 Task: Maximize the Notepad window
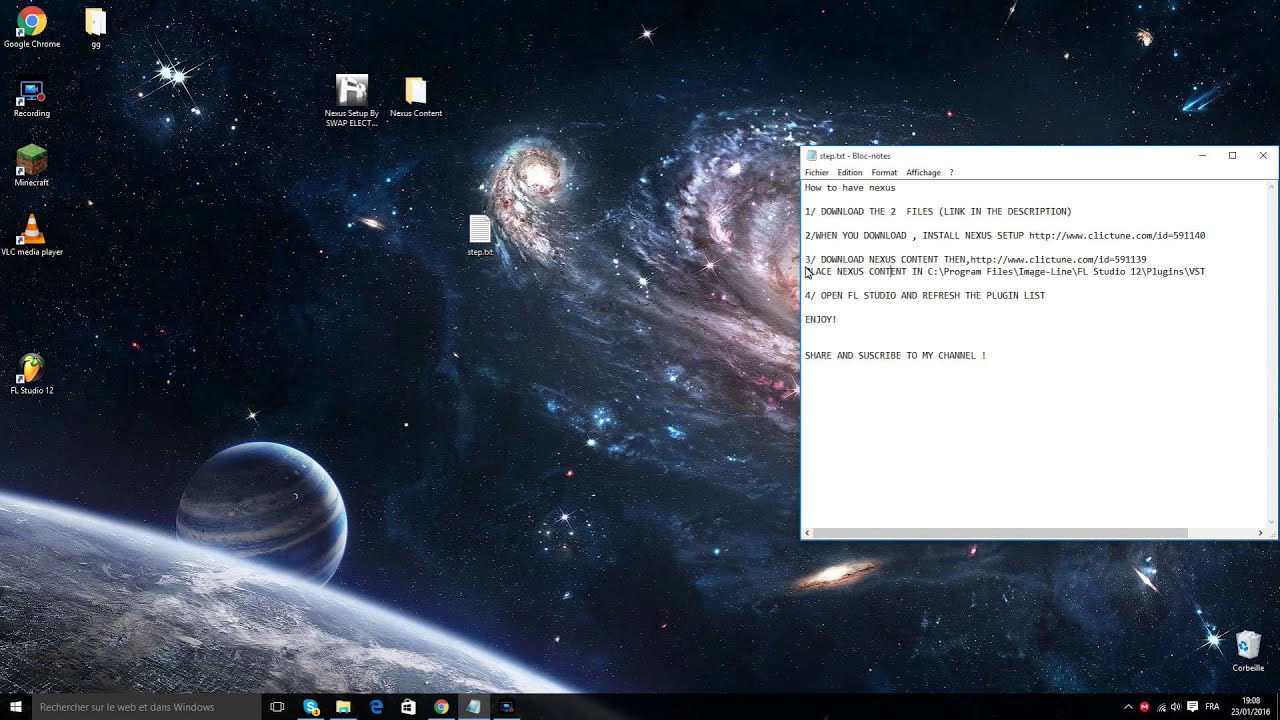1233,156
